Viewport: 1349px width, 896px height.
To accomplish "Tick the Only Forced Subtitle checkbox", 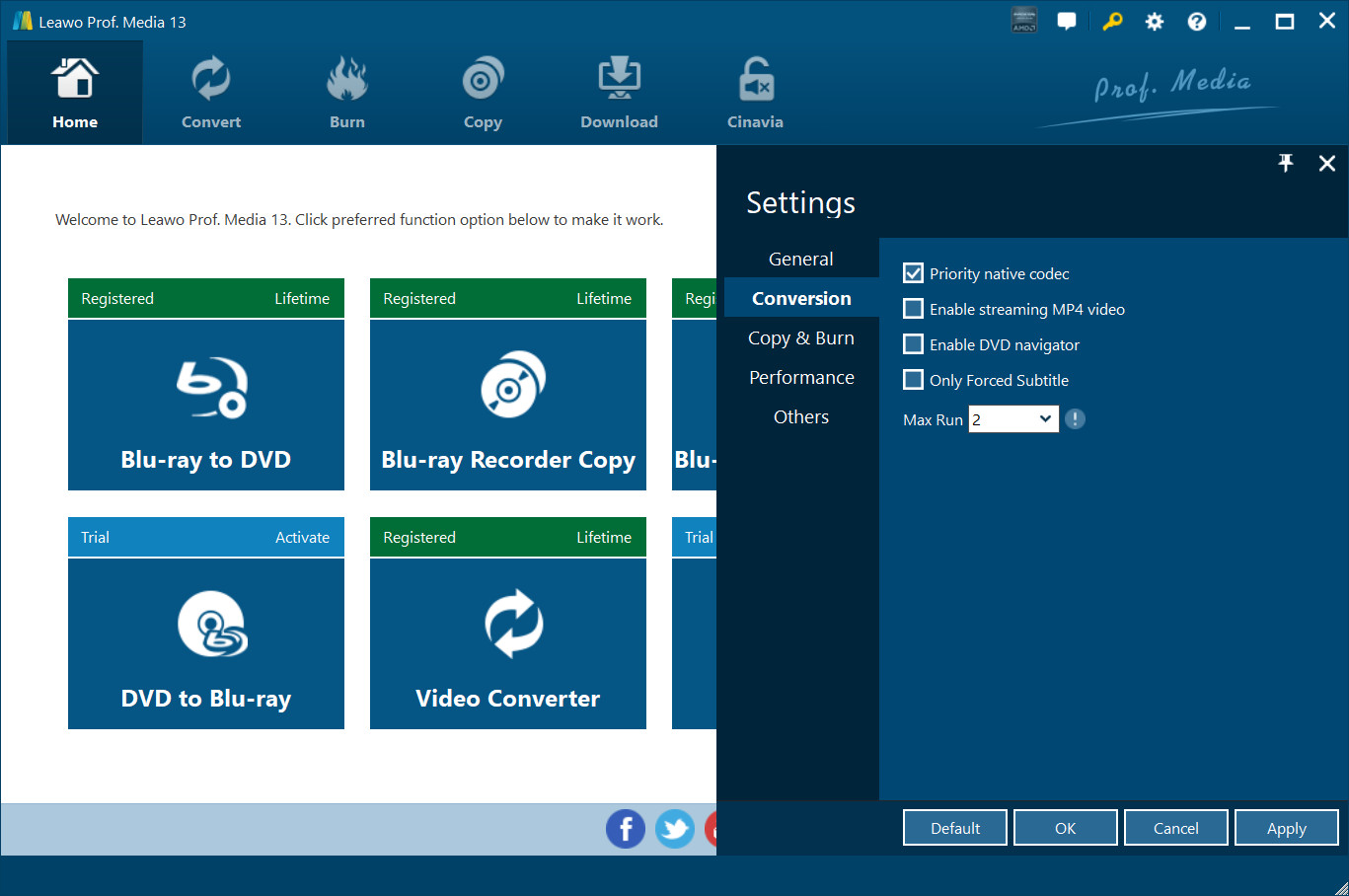I will [914, 380].
